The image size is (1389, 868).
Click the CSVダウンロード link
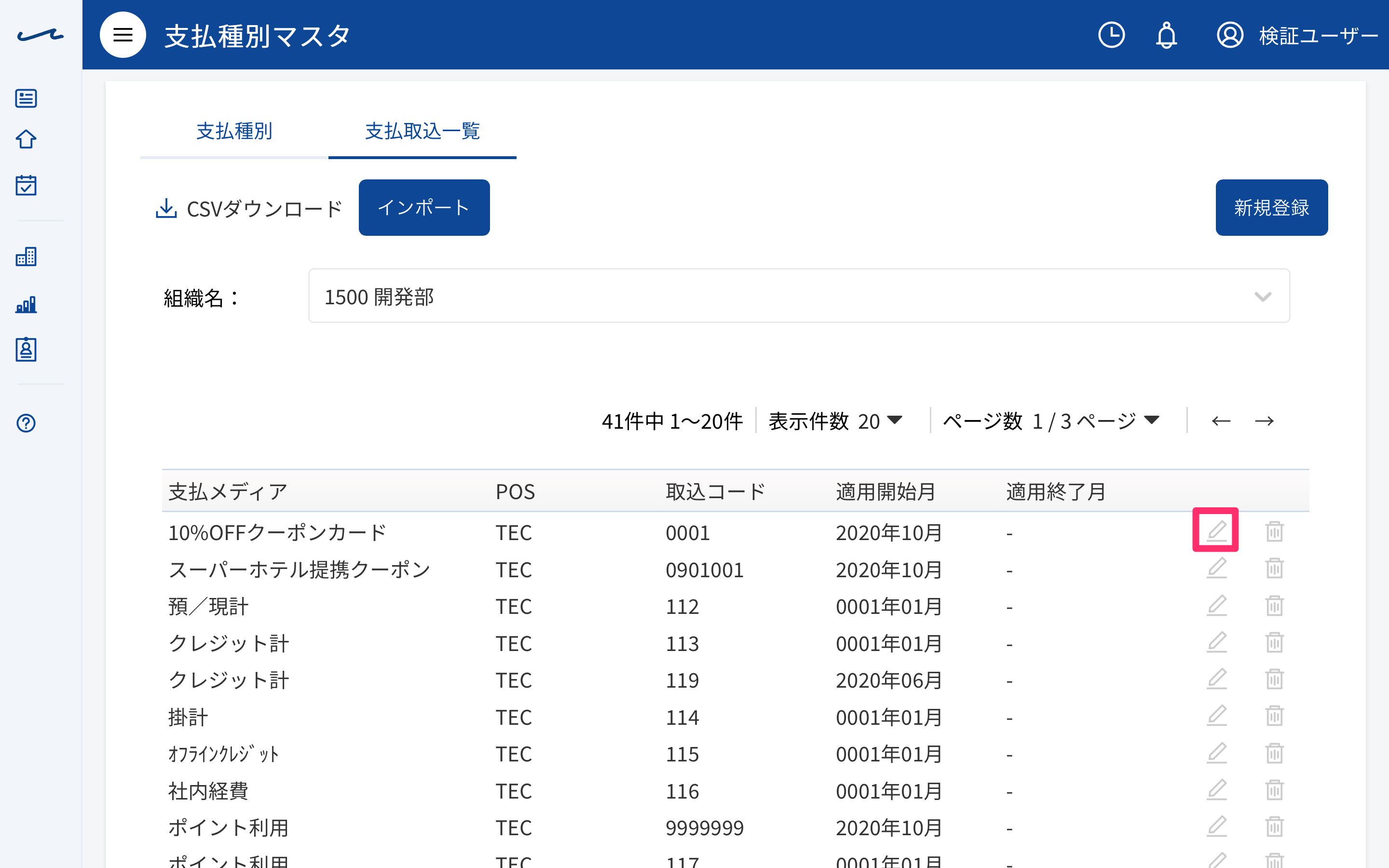tap(249, 208)
